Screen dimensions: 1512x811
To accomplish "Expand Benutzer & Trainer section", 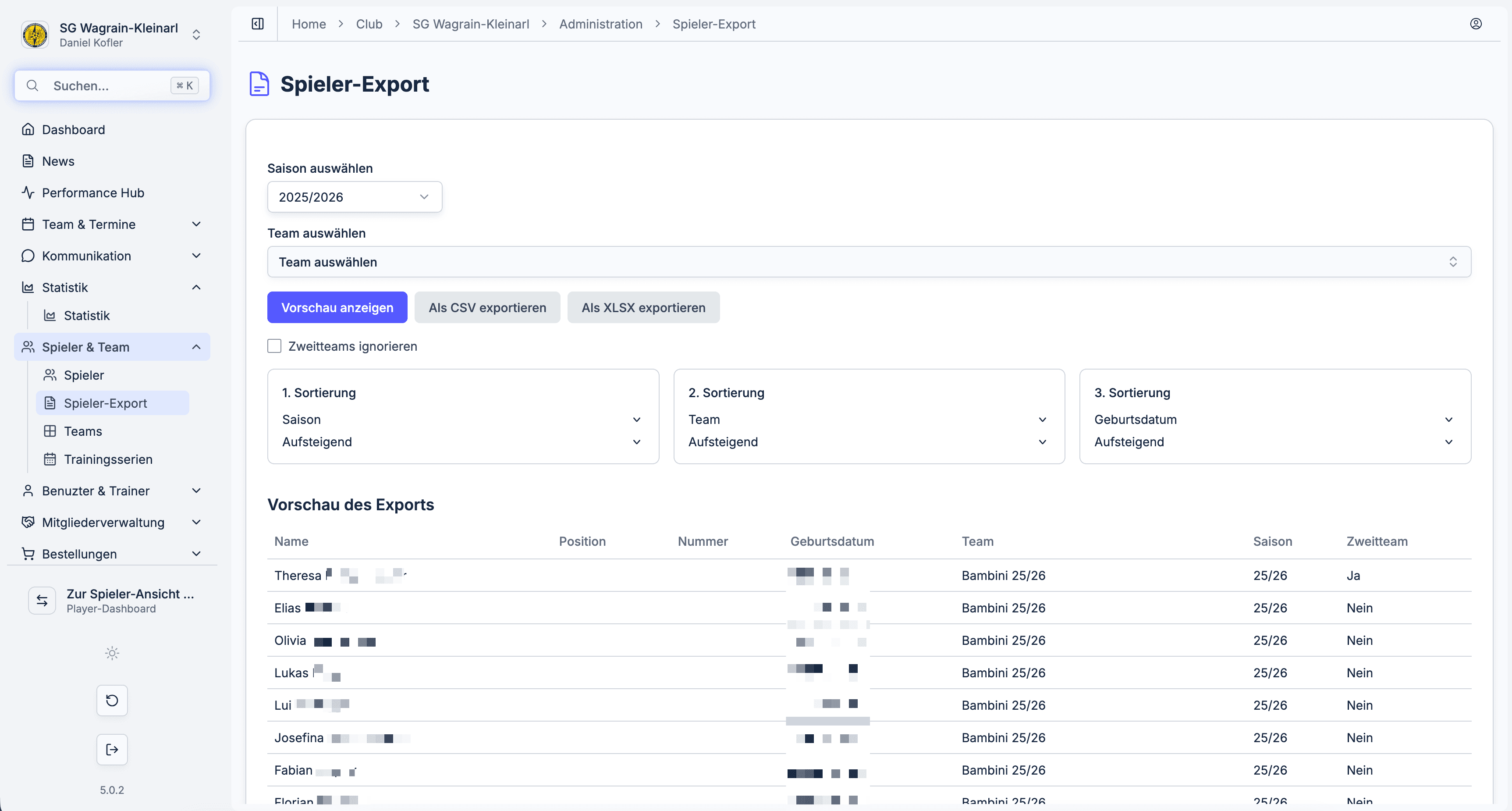I will (x=112, y=491).
